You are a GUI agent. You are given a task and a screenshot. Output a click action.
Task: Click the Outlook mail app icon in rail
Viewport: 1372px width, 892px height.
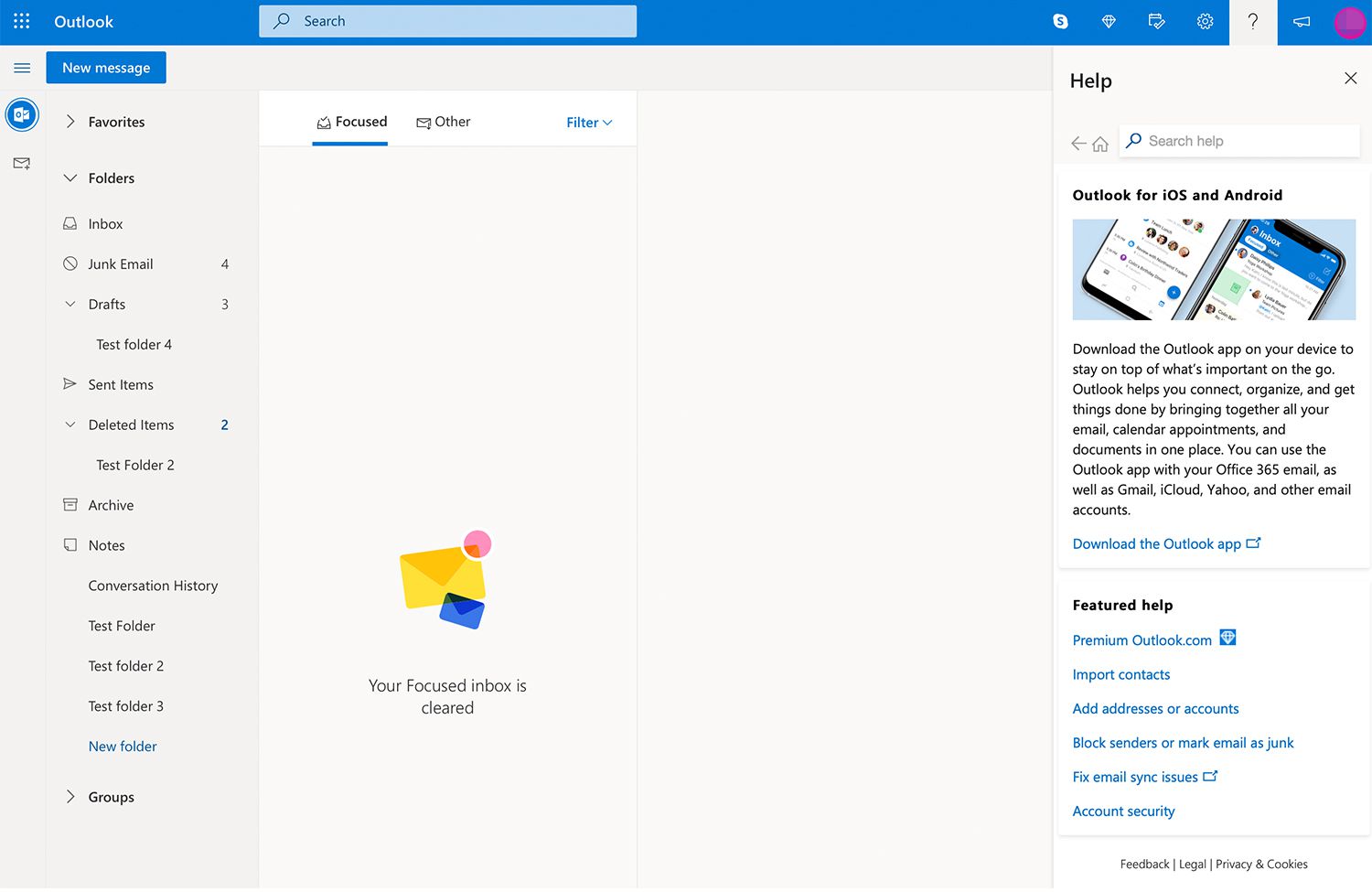(x=22, y=114)
